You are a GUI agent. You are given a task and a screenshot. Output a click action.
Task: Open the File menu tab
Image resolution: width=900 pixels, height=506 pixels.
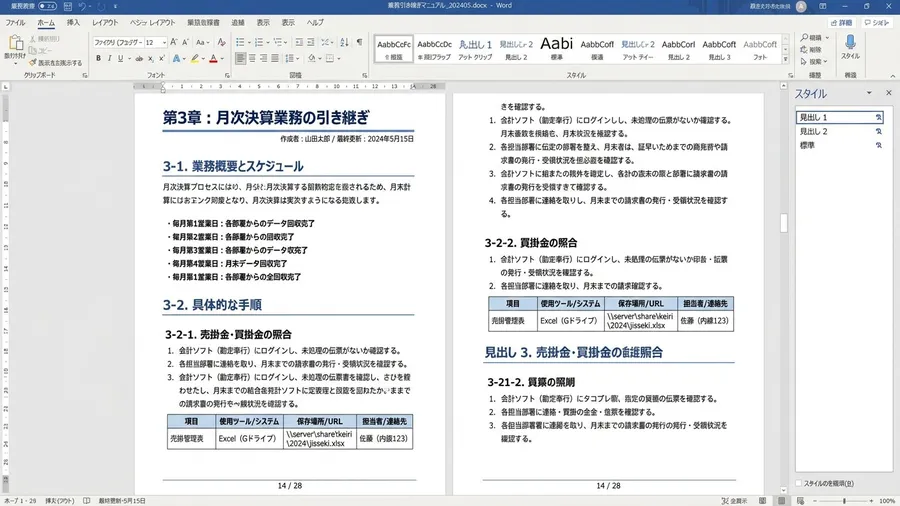pos(15,22)
